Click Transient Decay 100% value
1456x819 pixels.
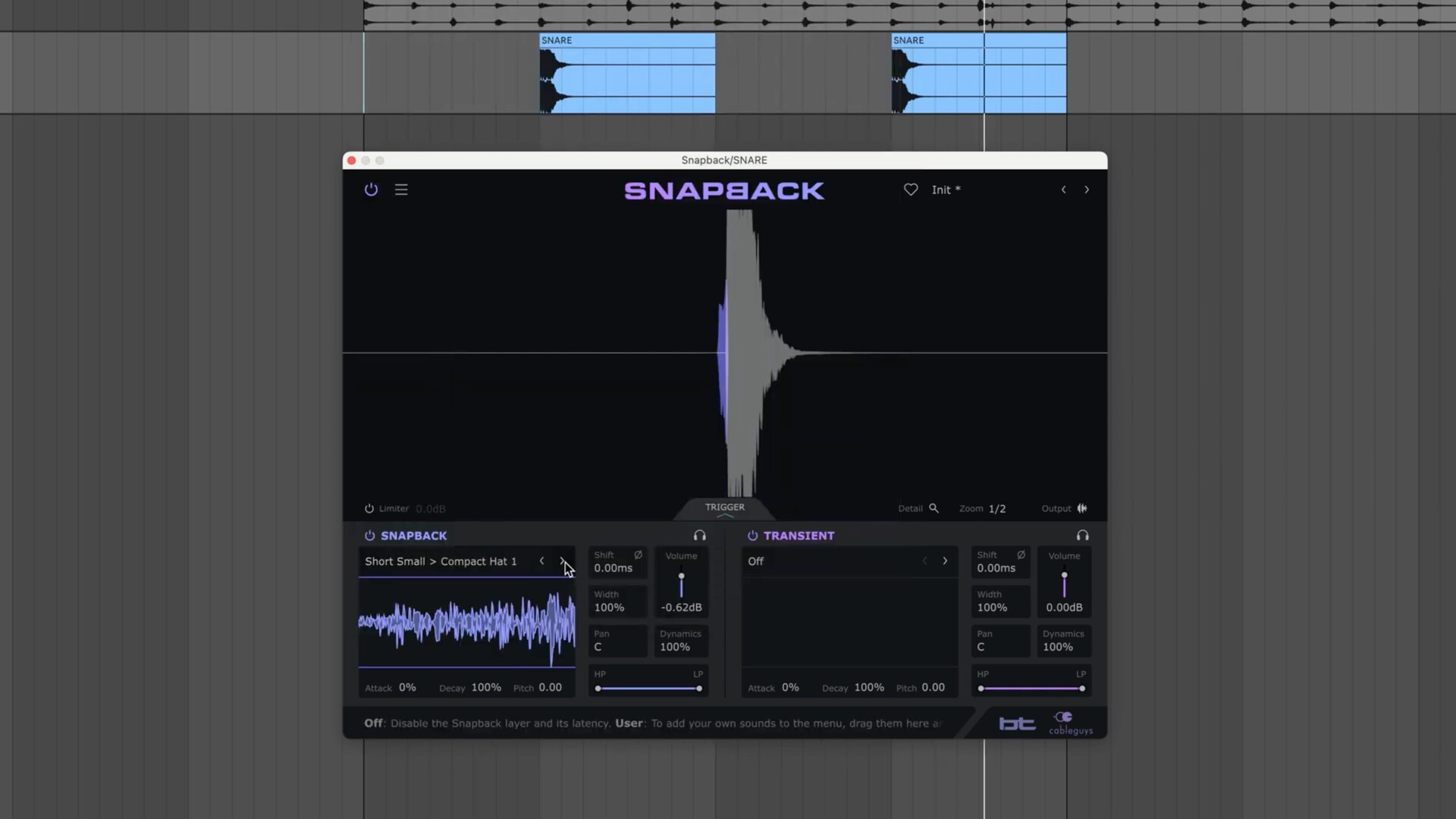tap(869, 688)
